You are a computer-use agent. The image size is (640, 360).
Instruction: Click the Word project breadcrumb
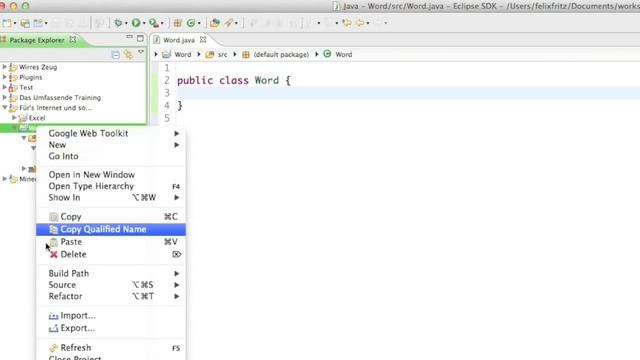pyautogui.click(x=177, y=54)
